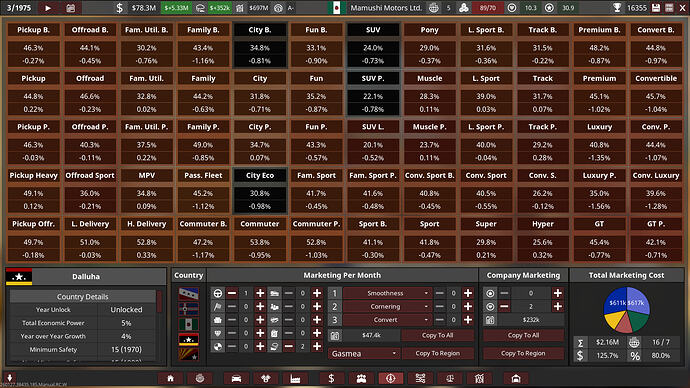Increase Cornering value with plus
The height and width of the screenshot is (388, 690).
[468, 307]
